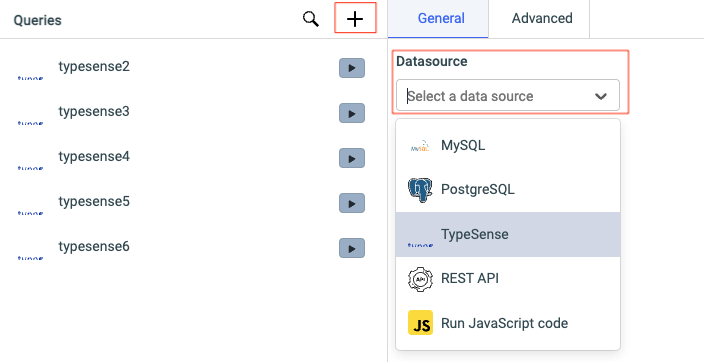Run the typesense4 query
This screenshot has height=362, width=704.
click(x=352, y=158)
